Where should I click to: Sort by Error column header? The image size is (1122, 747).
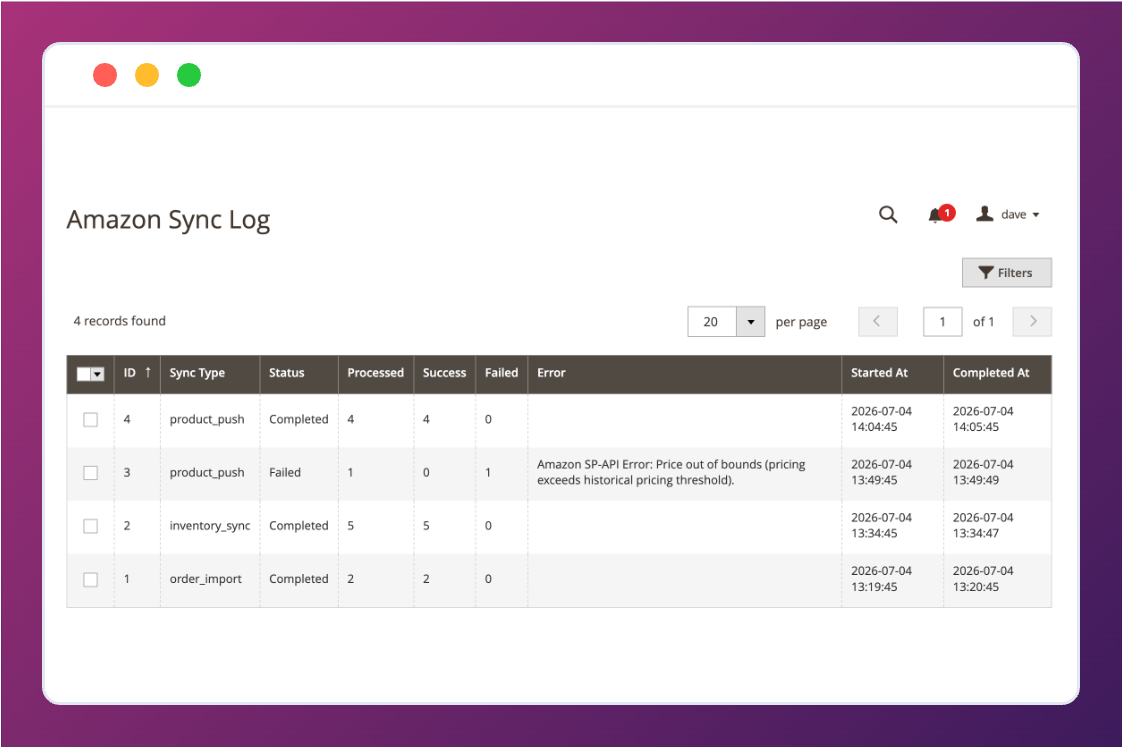click(684, 373)
